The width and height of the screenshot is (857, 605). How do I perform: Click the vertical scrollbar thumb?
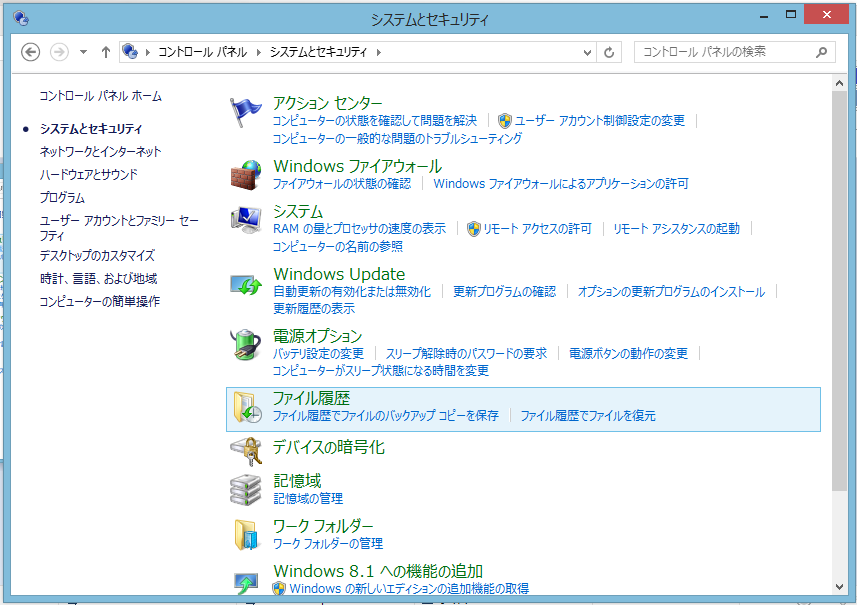coord(840,291)
